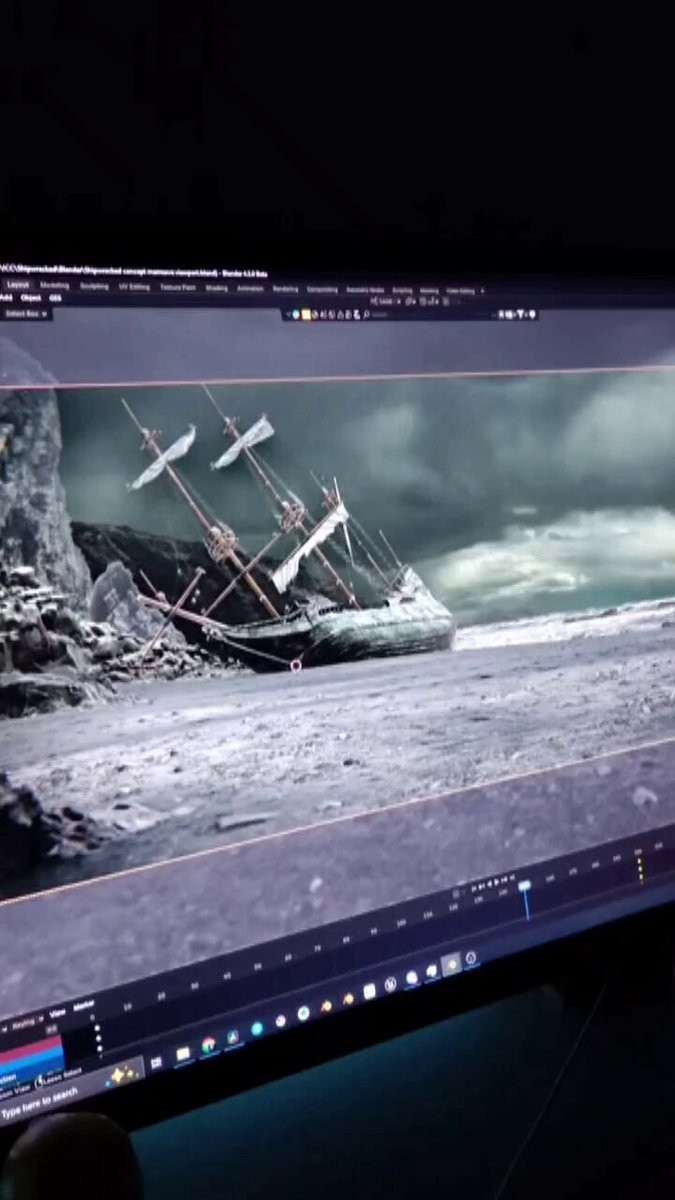Move the blue timeline playhead marker
The height and width of the screenshot is (1200, 675).
click(x=524, y=886)
